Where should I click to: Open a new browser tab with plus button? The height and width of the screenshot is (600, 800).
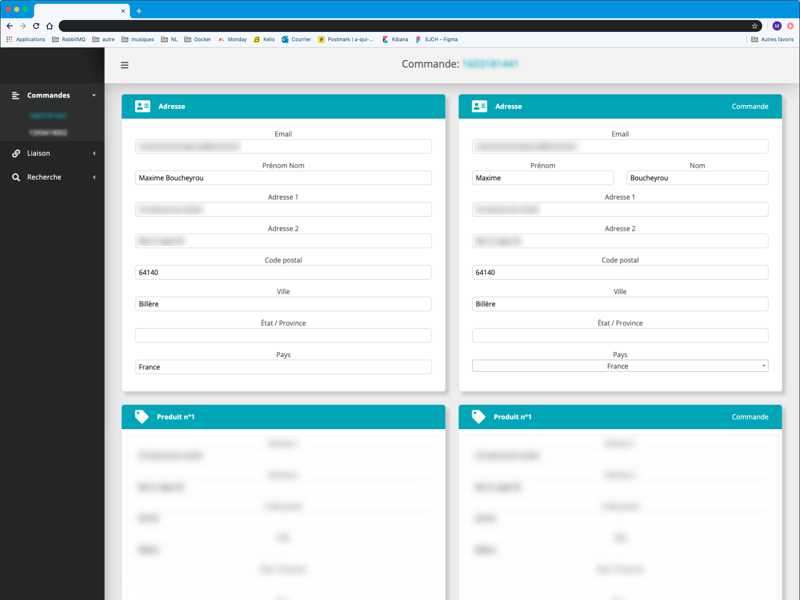pos(139,11)
